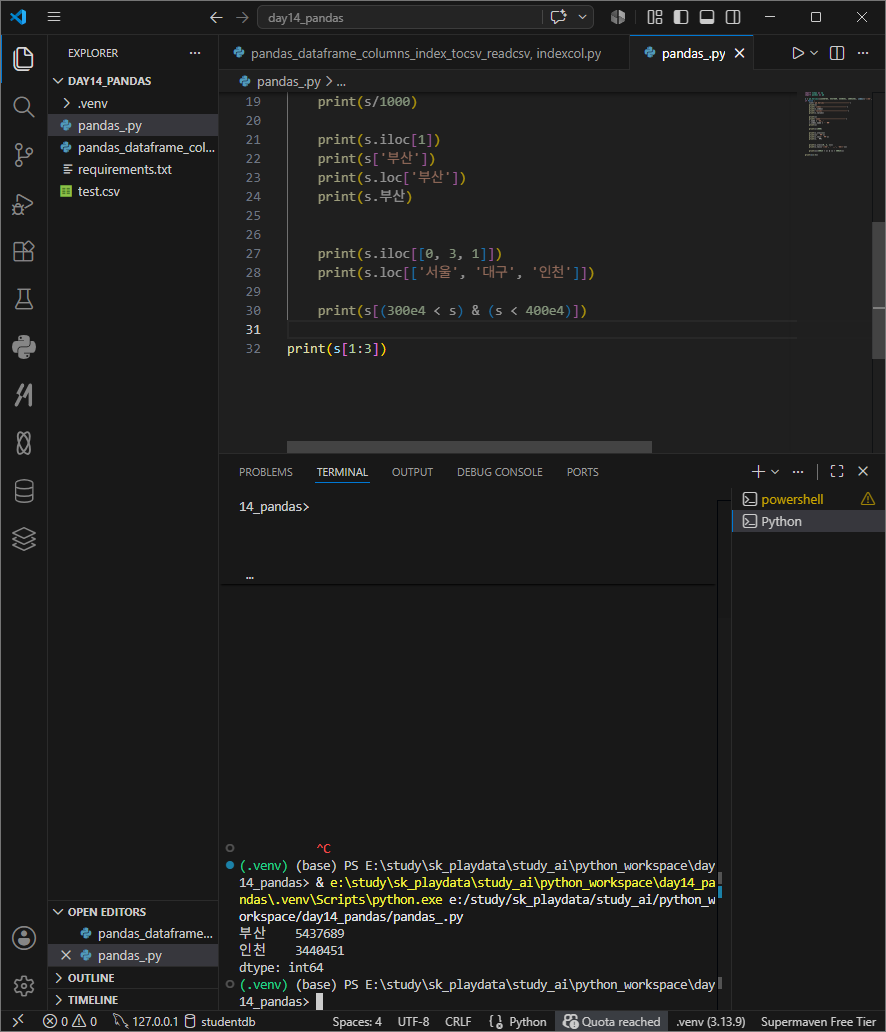The height and width of the screenshot is (1032, 886).
Task: Open the stacked layers icon in activity bar
Action: [24, 539]
